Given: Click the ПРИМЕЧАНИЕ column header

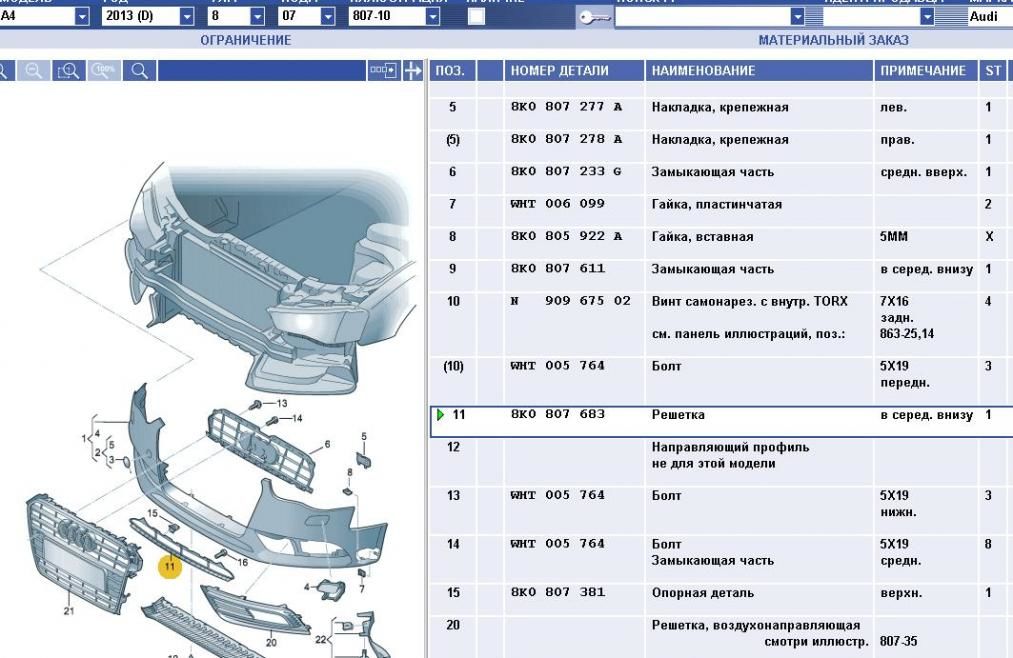Looking at the screenshot, I should pos(926,70).
